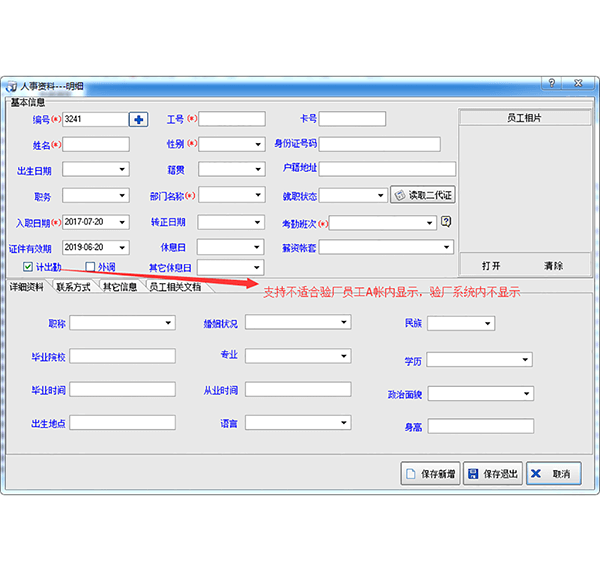Click the 保存新增 save-and-new button
Viewport: 600px width, 571px height.
431,474
